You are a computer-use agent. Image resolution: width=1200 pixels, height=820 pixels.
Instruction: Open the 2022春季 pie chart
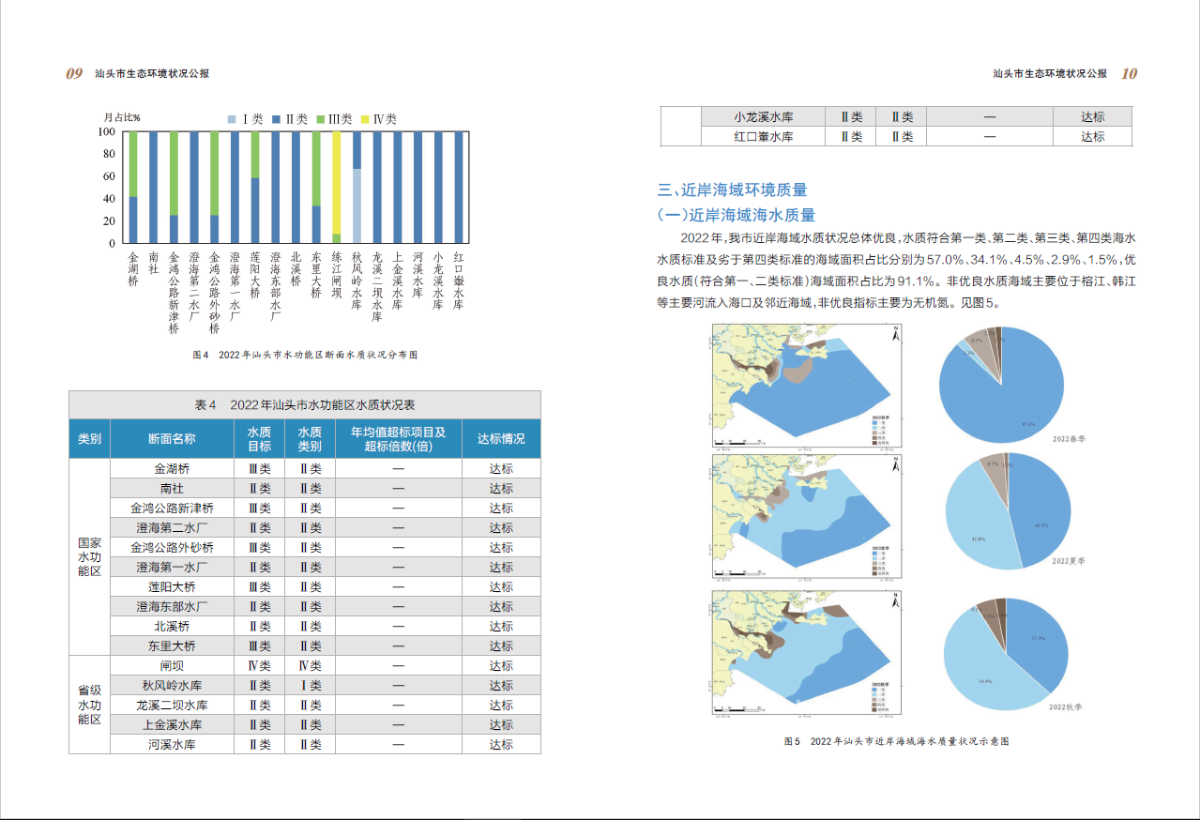(x=1001, y=382)
